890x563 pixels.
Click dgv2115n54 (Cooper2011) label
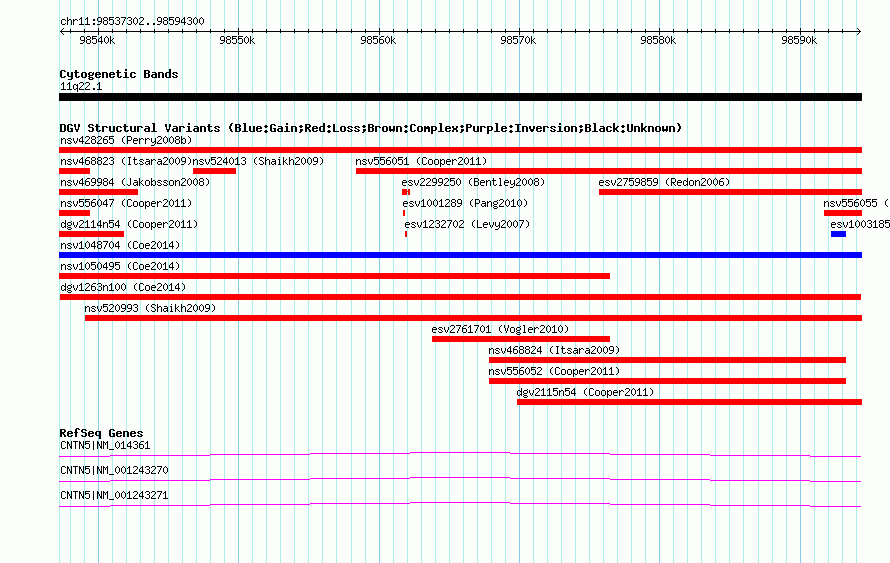coord(585,392)
